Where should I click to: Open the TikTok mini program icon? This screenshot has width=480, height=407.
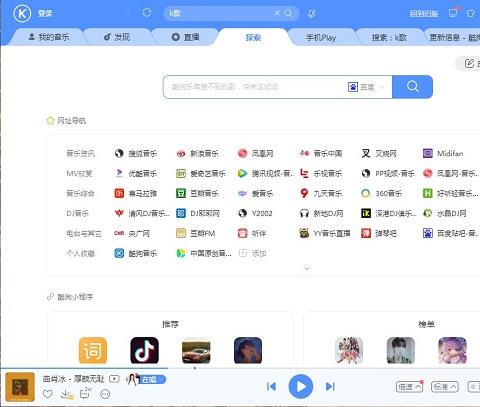(x=144, y=350)
